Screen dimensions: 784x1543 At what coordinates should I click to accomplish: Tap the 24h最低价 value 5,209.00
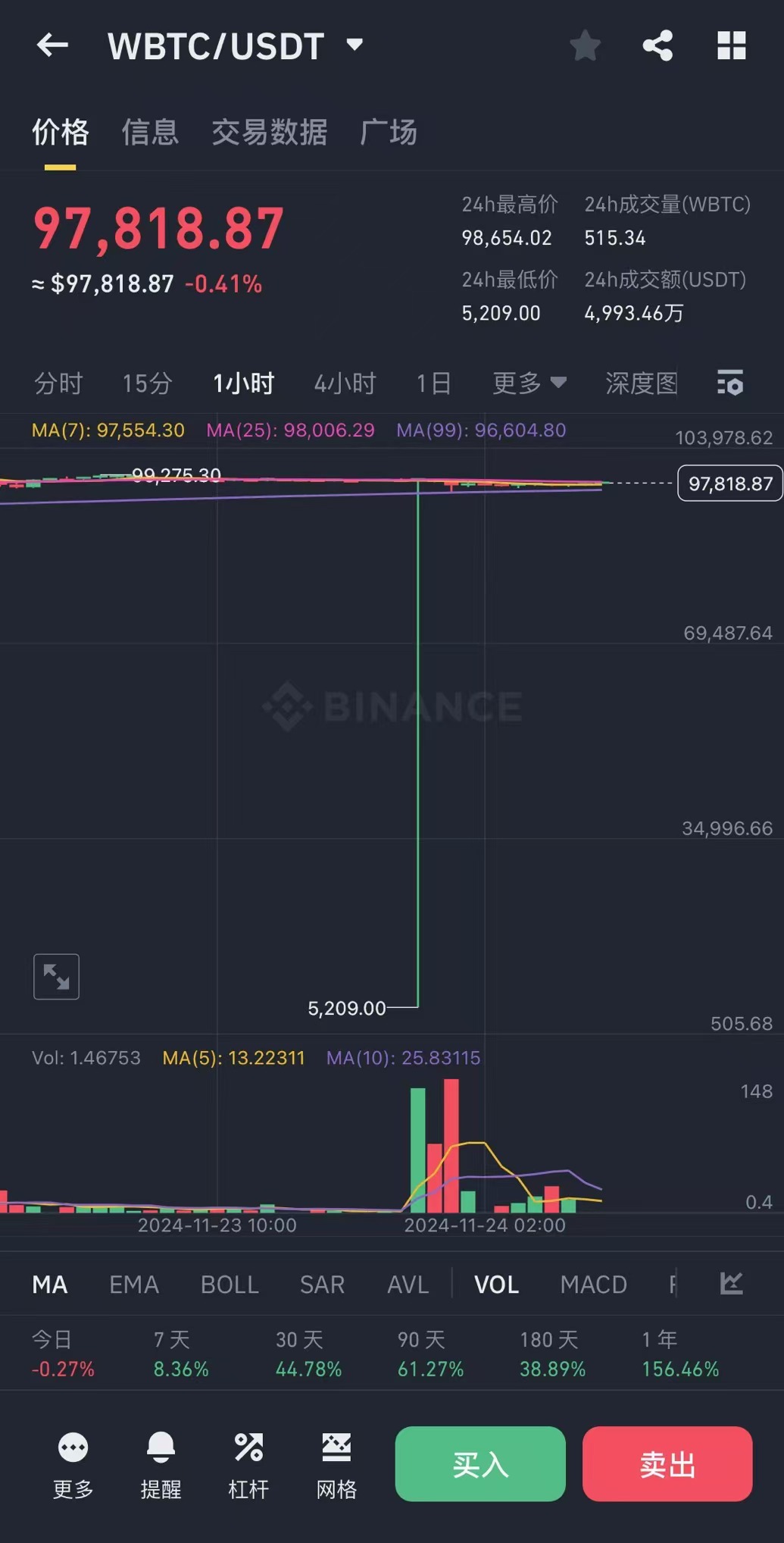[x=501, y=313]
